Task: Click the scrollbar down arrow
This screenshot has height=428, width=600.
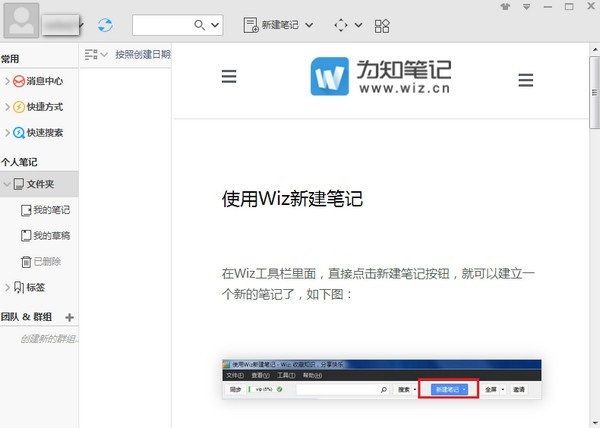Action: [595, 422]
